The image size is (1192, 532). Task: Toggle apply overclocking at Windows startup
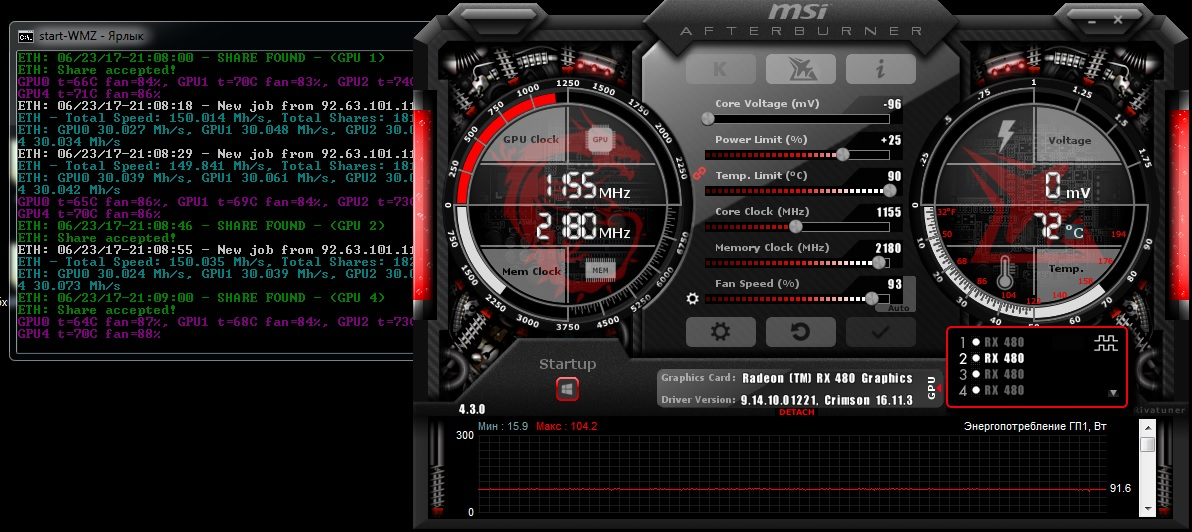(x=567, y=390)
